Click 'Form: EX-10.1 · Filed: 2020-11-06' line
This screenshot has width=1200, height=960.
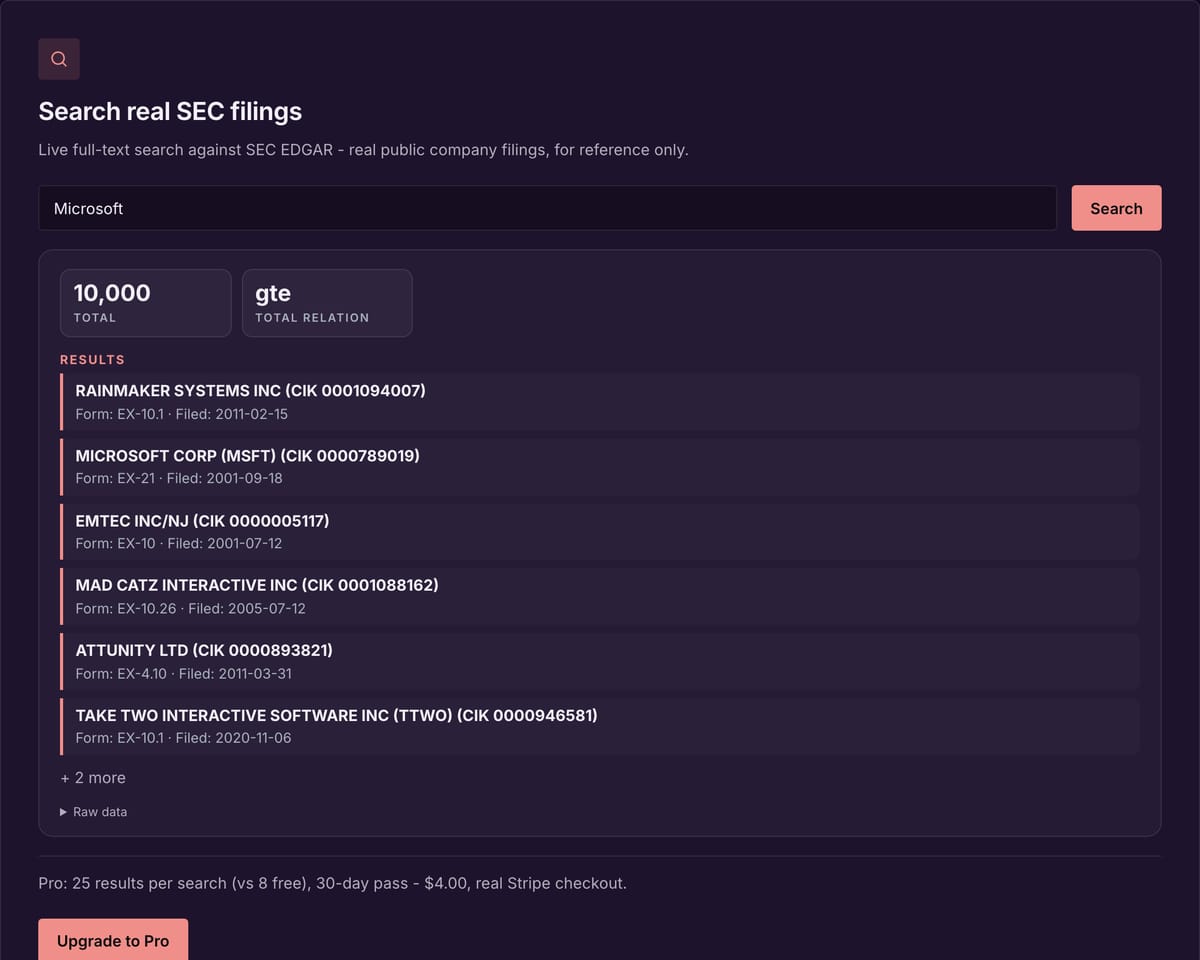pyautogui.click(x=184, y=739)
